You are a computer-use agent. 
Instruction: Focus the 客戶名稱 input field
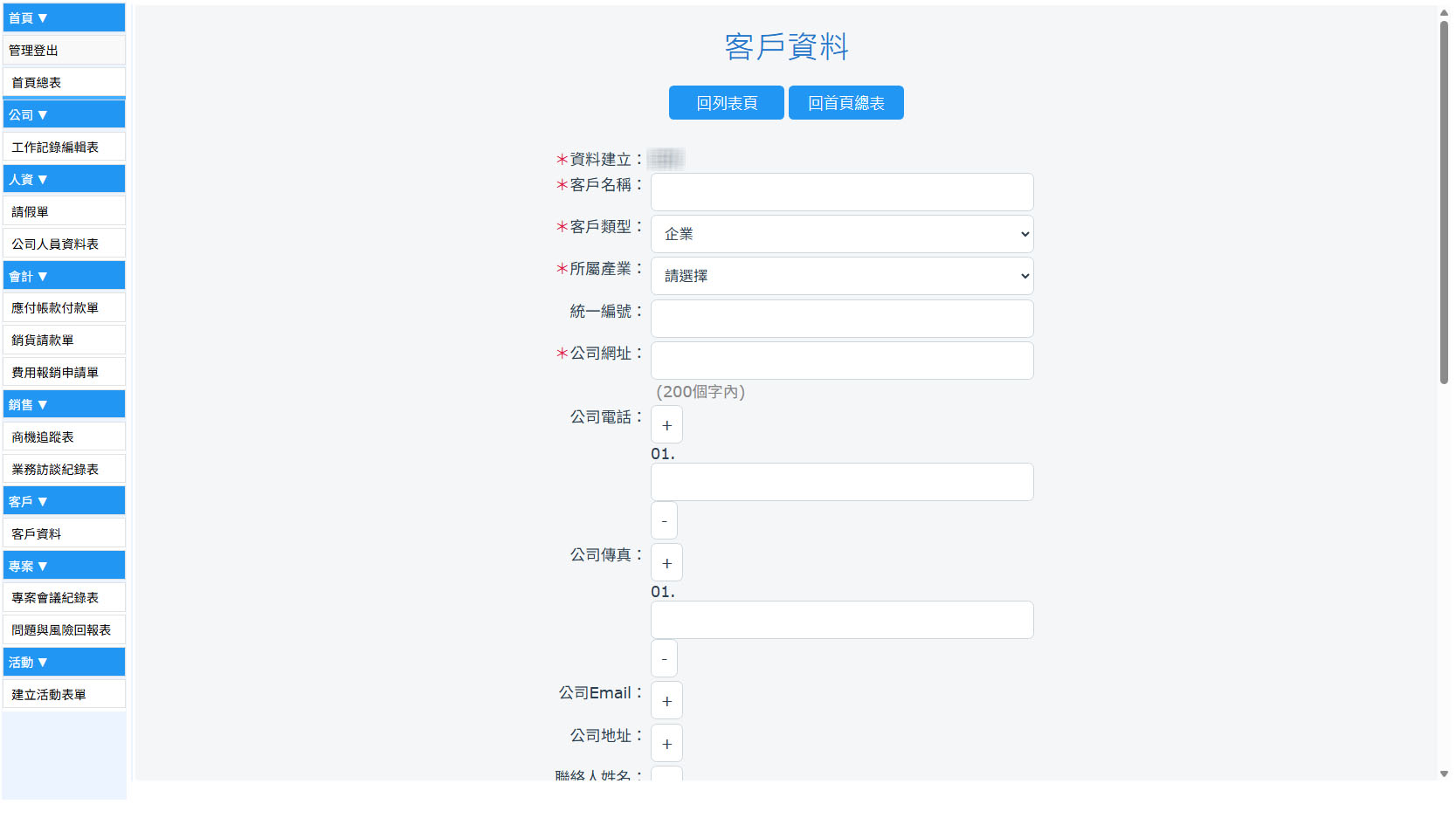[x=842, y=192]
